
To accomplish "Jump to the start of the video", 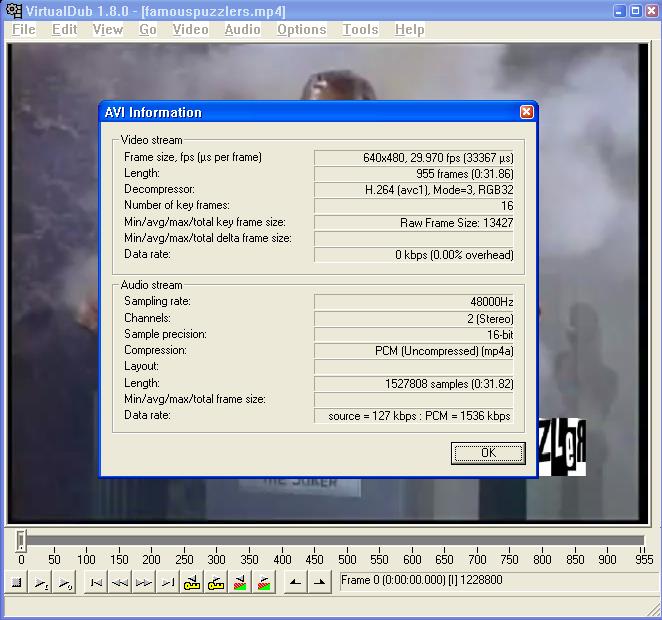I will click(x=96, y=583).
